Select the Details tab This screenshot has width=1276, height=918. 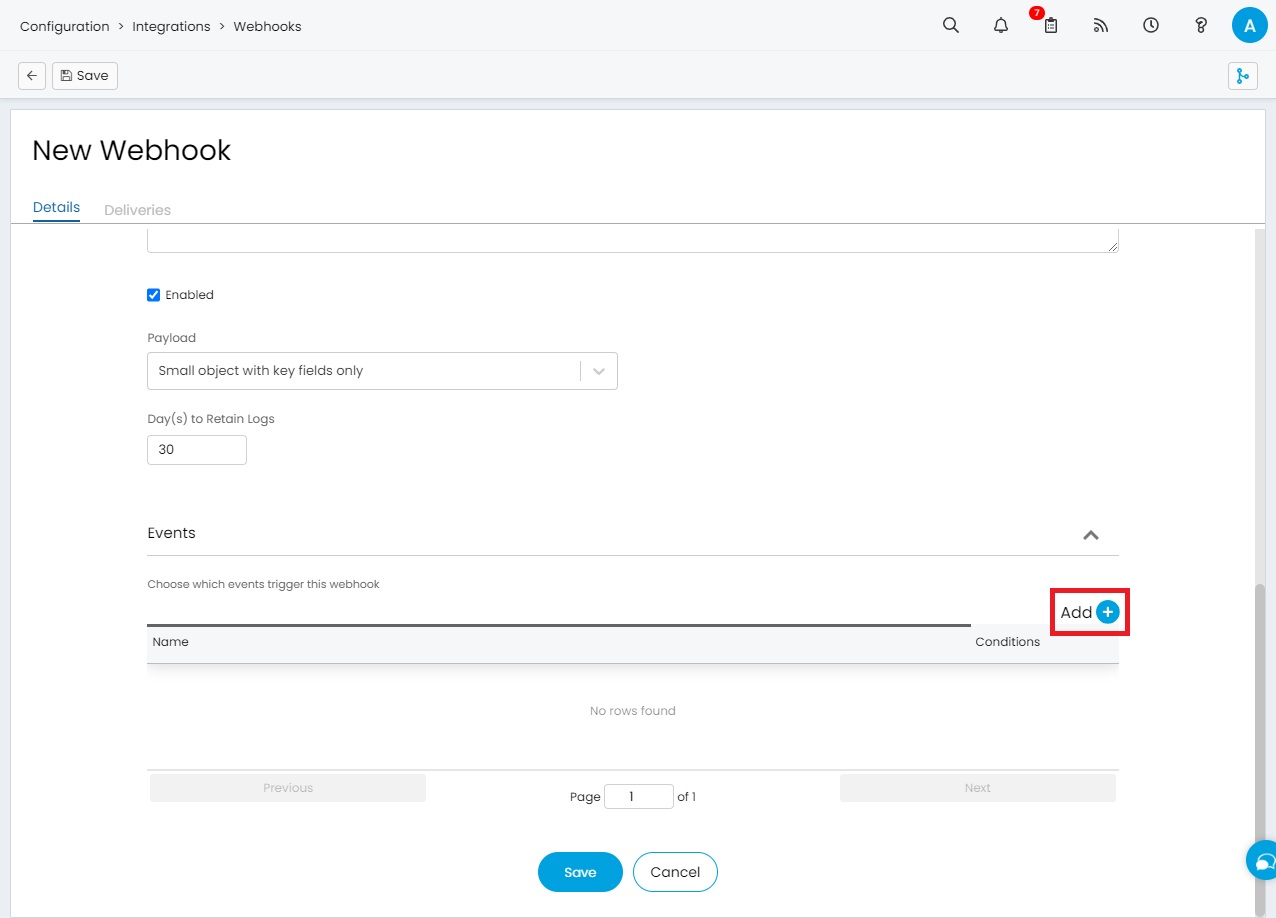pos(56,208)
